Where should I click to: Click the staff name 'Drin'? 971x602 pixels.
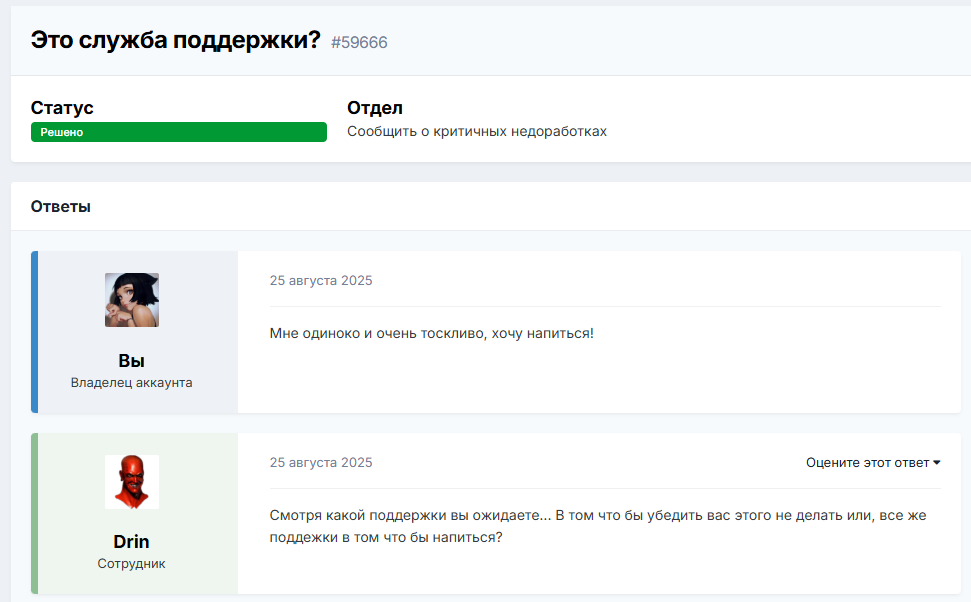[131, 542]
